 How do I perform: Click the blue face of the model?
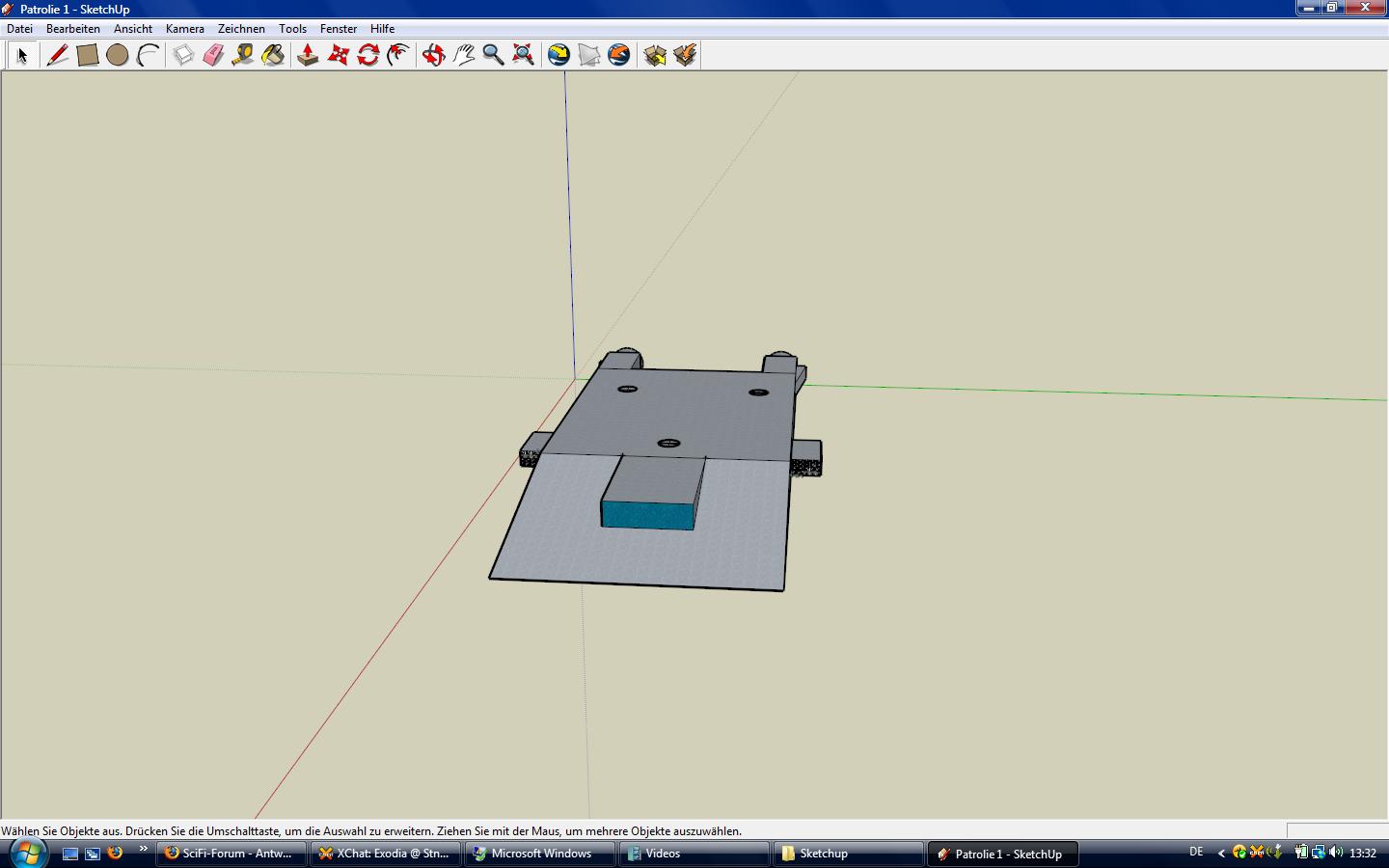(x=647, y=514)
